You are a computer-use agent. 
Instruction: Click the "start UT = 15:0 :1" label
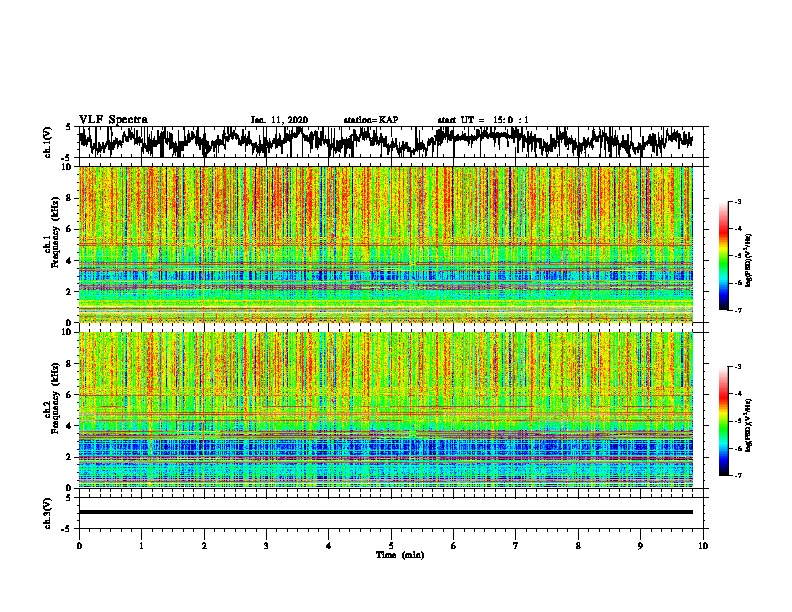483,120
